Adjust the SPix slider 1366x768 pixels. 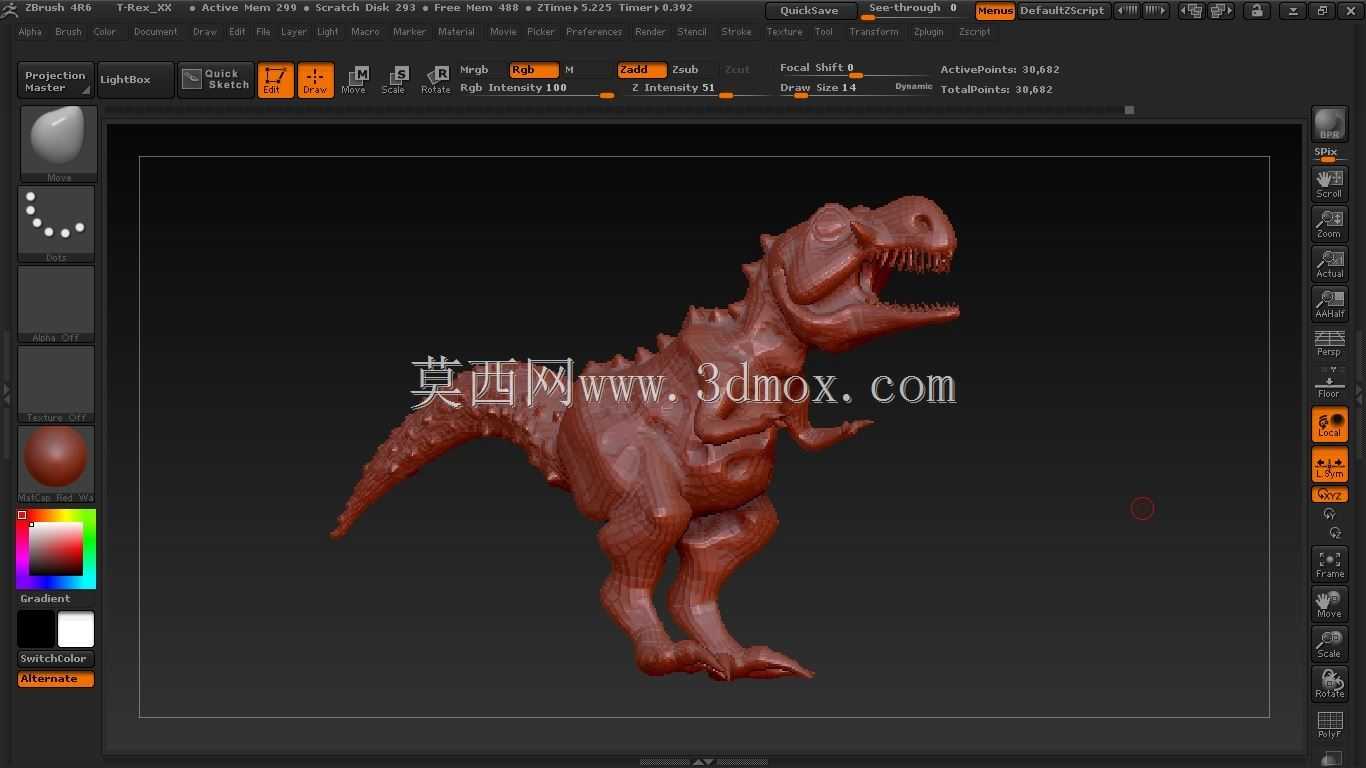tap(1329, 154)
